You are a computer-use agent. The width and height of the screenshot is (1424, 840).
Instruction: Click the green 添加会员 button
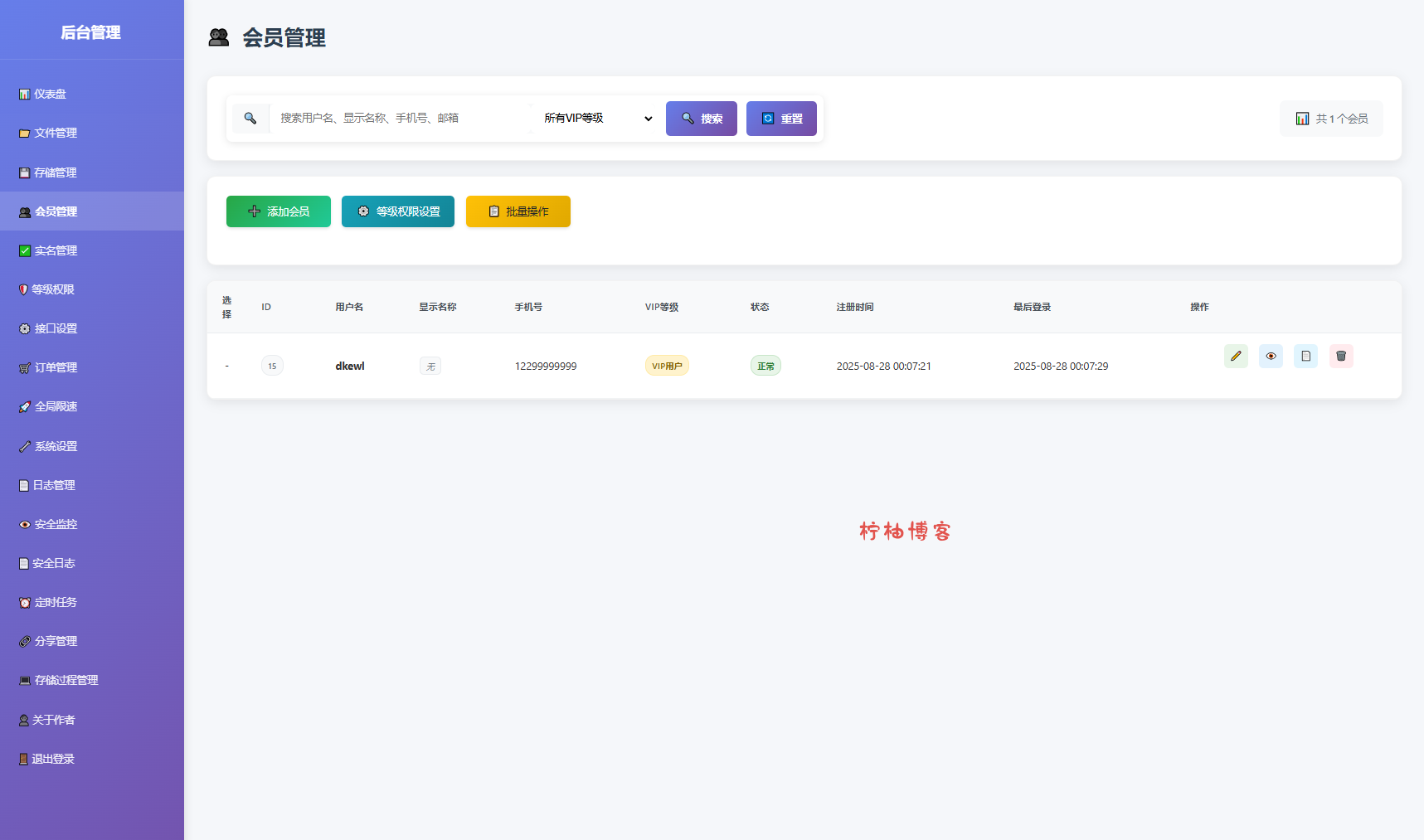point(279,211)
